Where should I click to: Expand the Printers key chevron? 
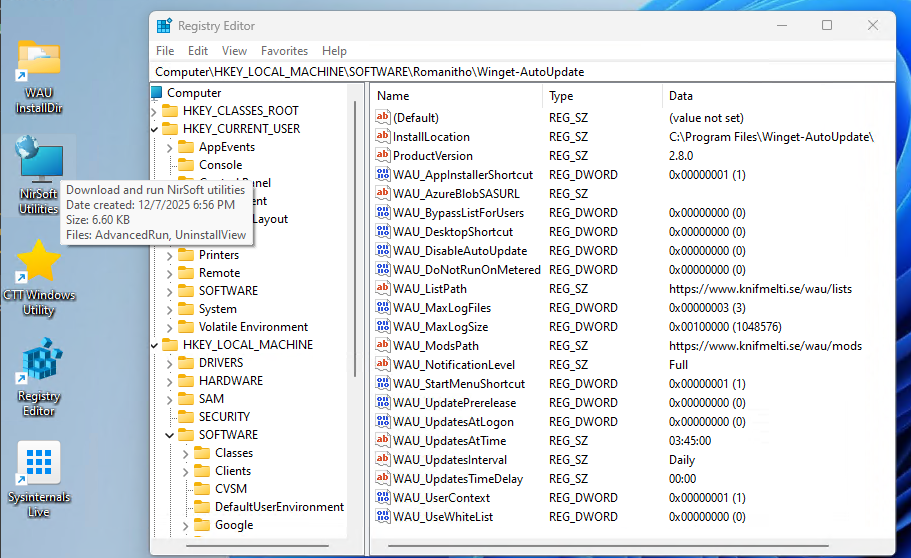click(170, 255)
